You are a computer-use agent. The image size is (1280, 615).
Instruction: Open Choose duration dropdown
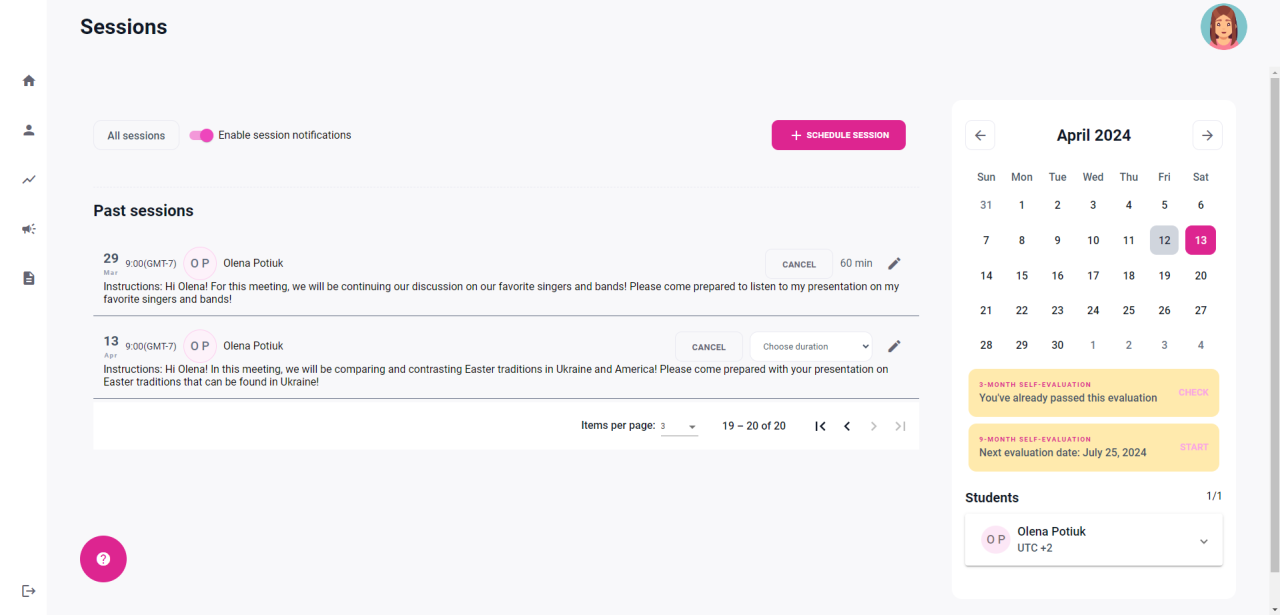[810, 347]
